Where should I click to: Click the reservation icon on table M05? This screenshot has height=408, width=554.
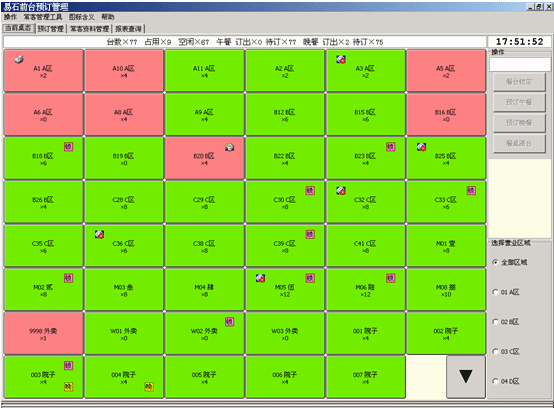click(x=260, y=278)
